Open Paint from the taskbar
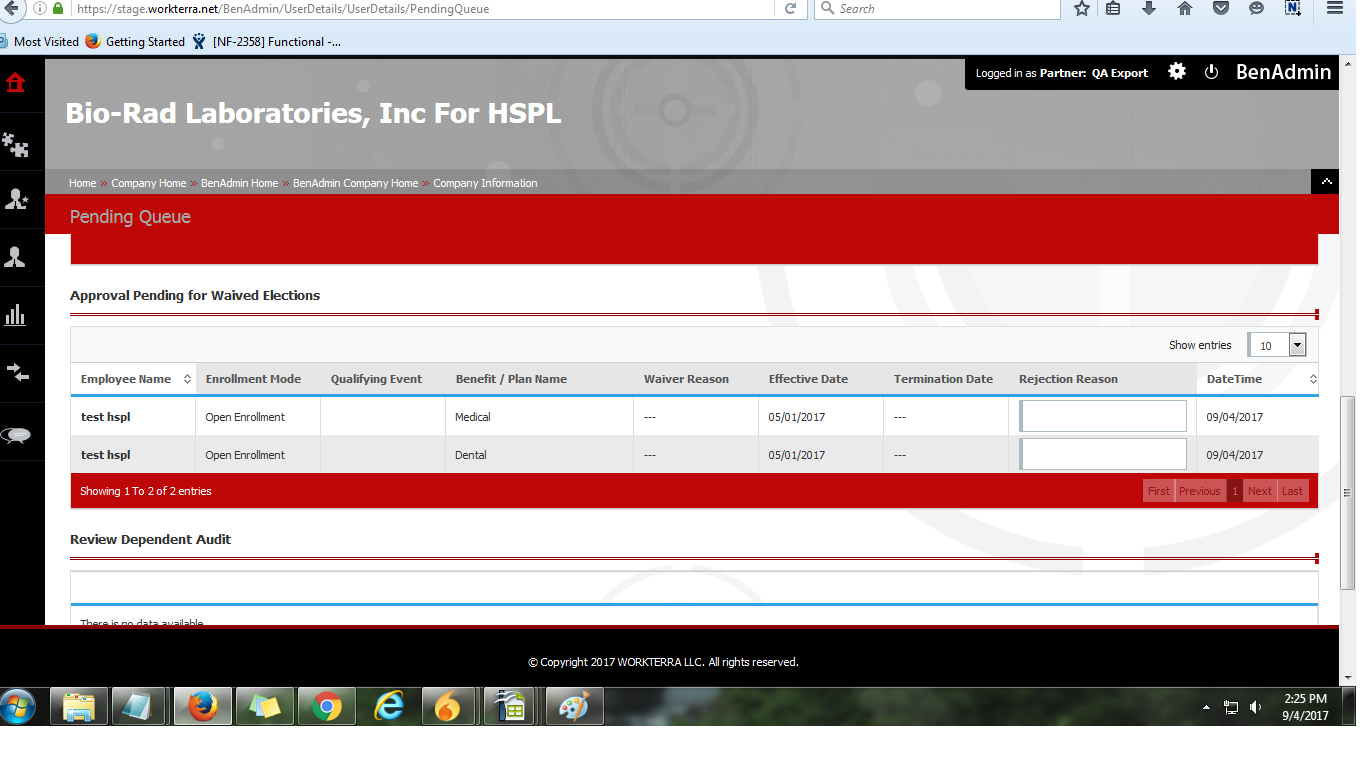Image resolution: width=1366 pixels, height=768 pixels. pos(574,707)
